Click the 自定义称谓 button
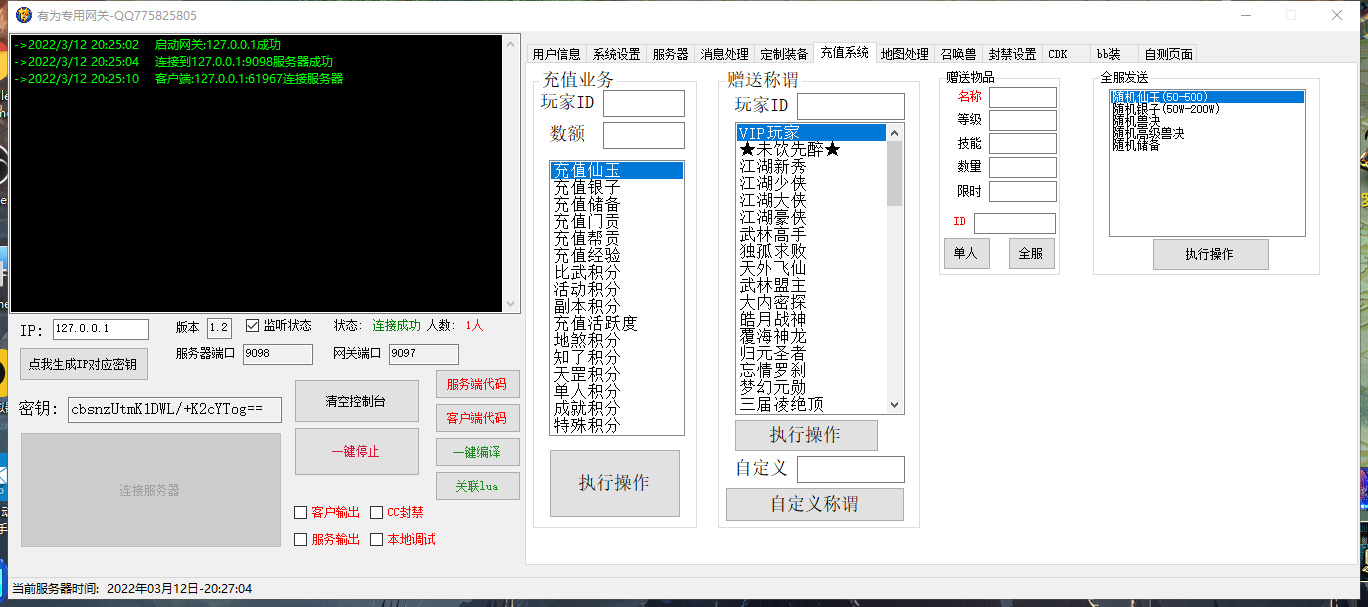 point(814,504)
